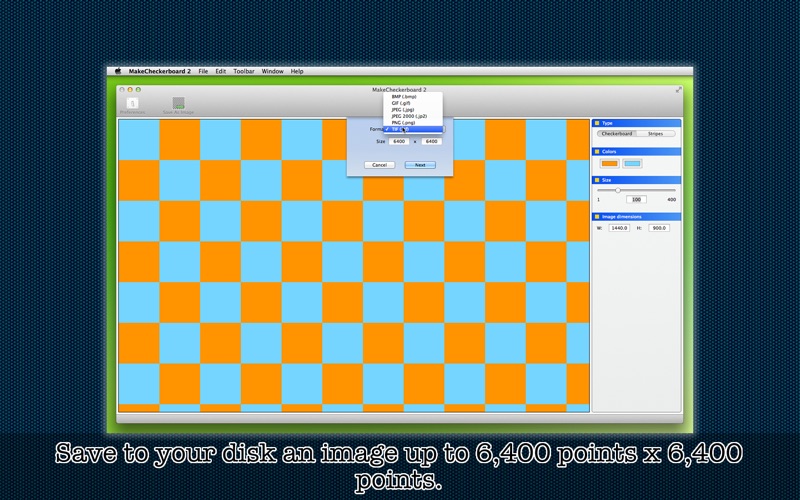Image resolution: width=800 pixels, height=500 pixels.
Task: Choose BMP (.bmp) format option
Action: click(413, 96)
